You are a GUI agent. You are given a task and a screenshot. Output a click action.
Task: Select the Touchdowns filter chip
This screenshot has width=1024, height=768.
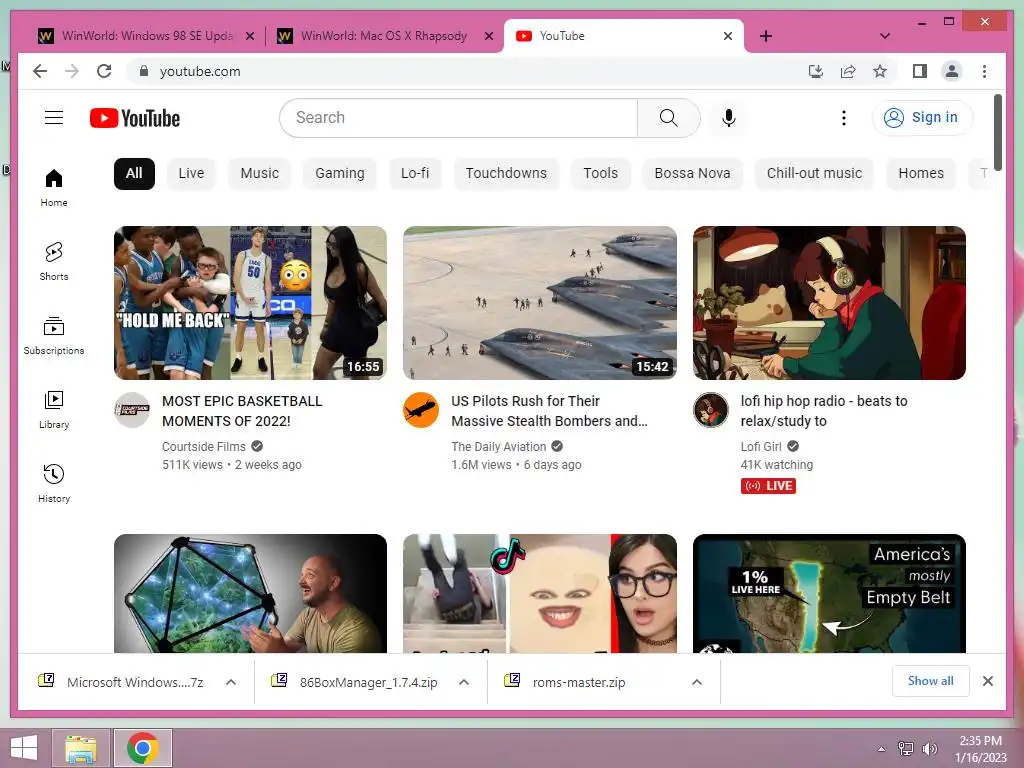tap(506, 174)
